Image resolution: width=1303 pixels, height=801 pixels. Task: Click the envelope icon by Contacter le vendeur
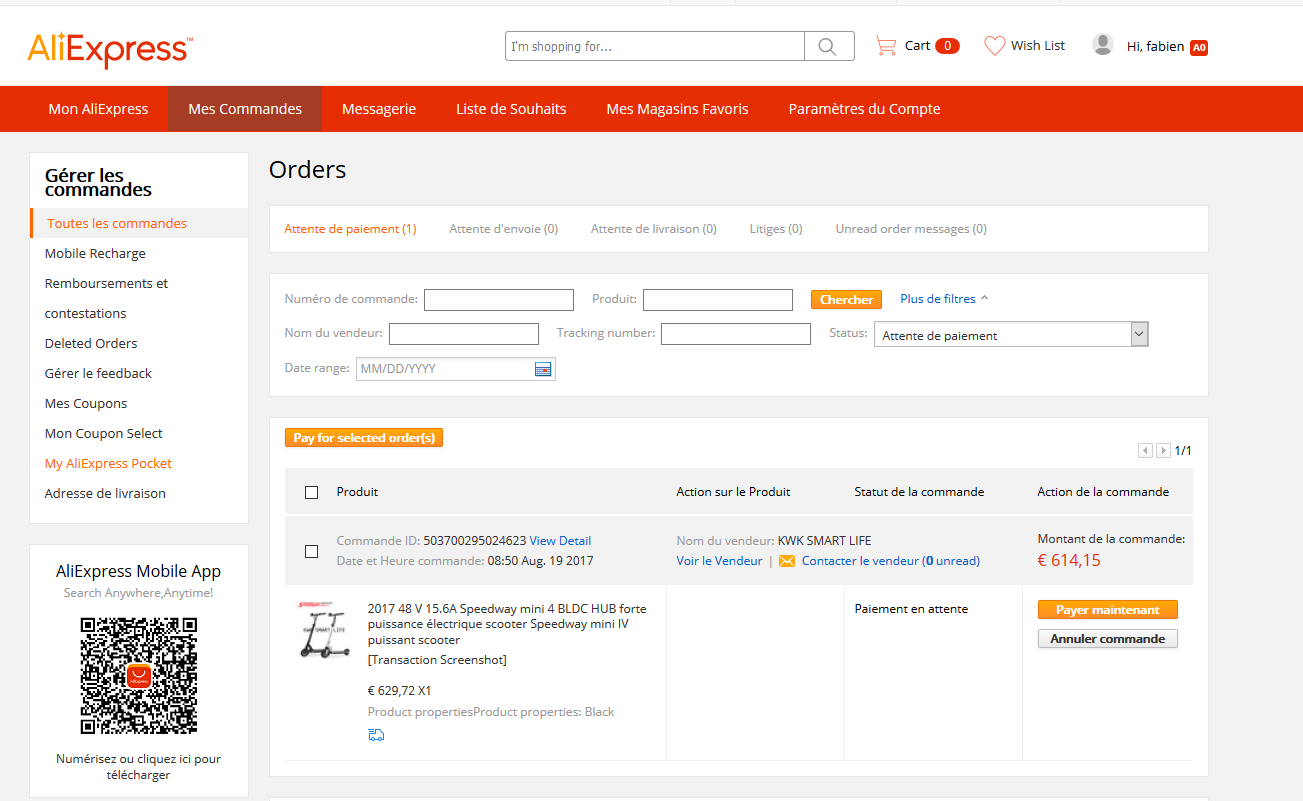787,561
